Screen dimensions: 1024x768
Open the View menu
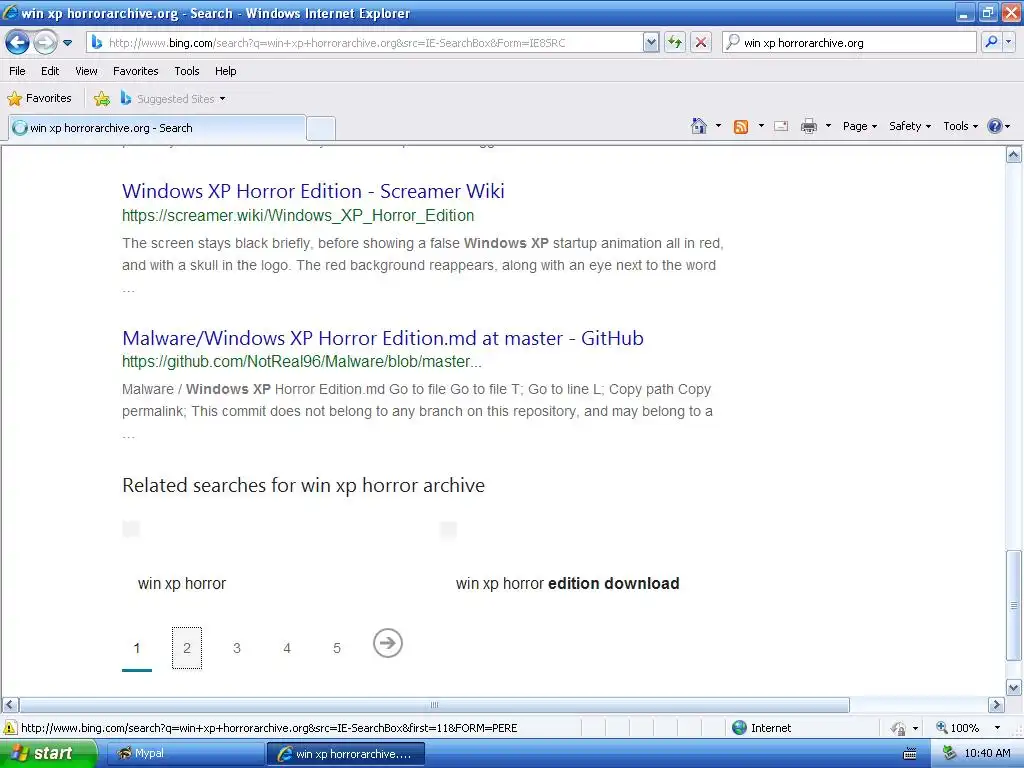point(86,71)
